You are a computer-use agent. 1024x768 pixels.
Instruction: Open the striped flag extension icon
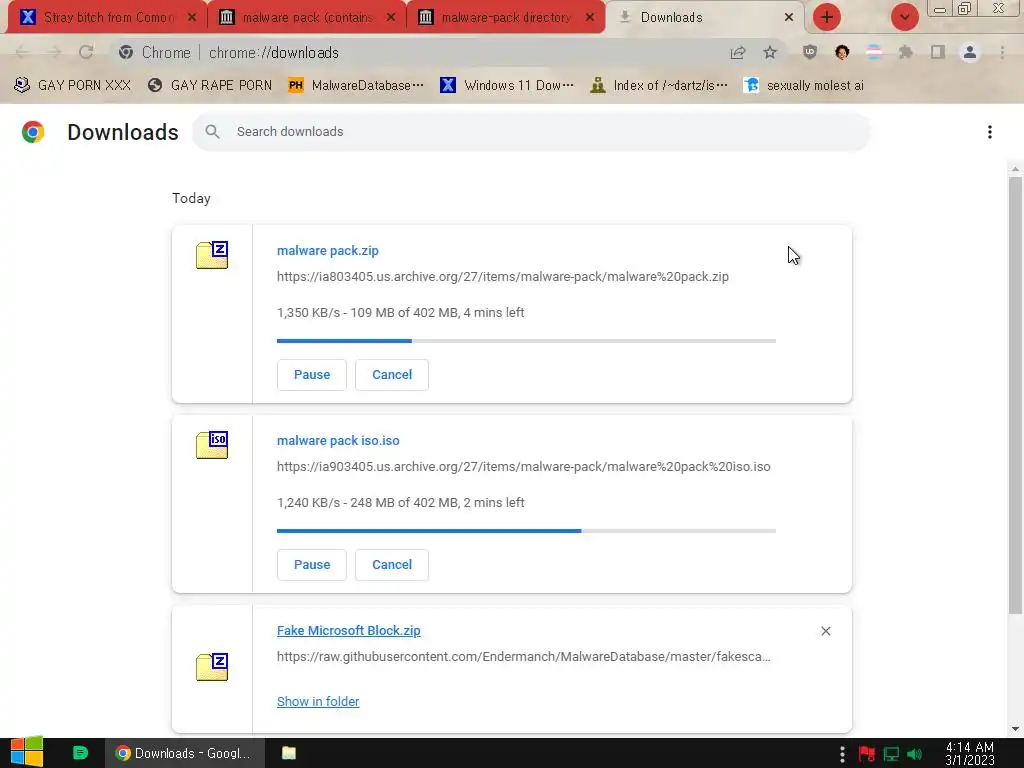(x=874, y=52)
